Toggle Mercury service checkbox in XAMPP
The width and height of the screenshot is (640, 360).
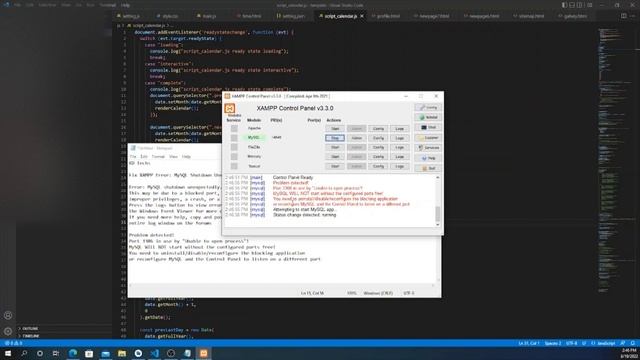(x=234, y=157)
